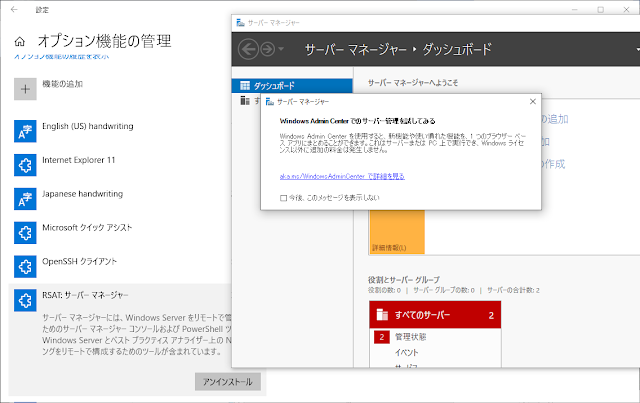Screen dimensions: 640x403
Task: Click the アンインストール button
Action: click(x=228, y=382)
